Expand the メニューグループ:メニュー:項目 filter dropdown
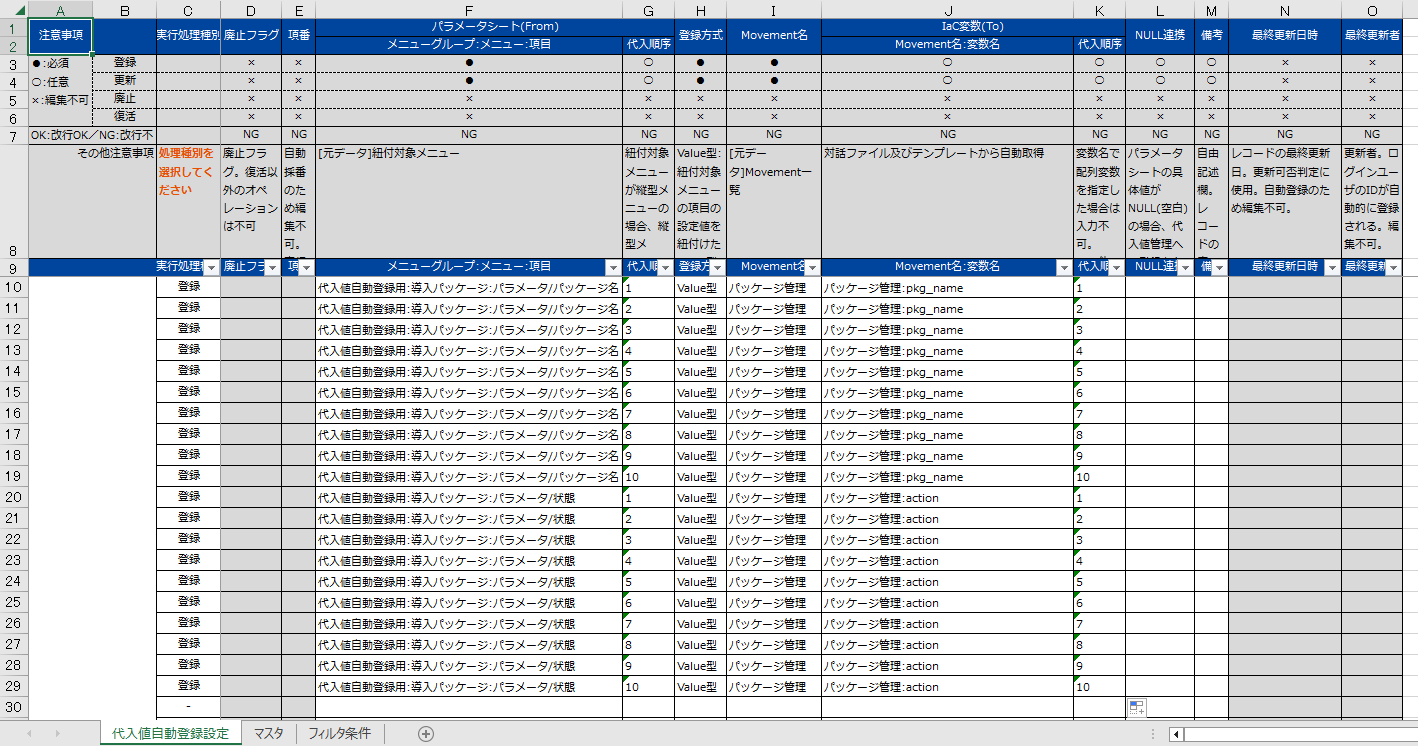 (x=612, y=267)
